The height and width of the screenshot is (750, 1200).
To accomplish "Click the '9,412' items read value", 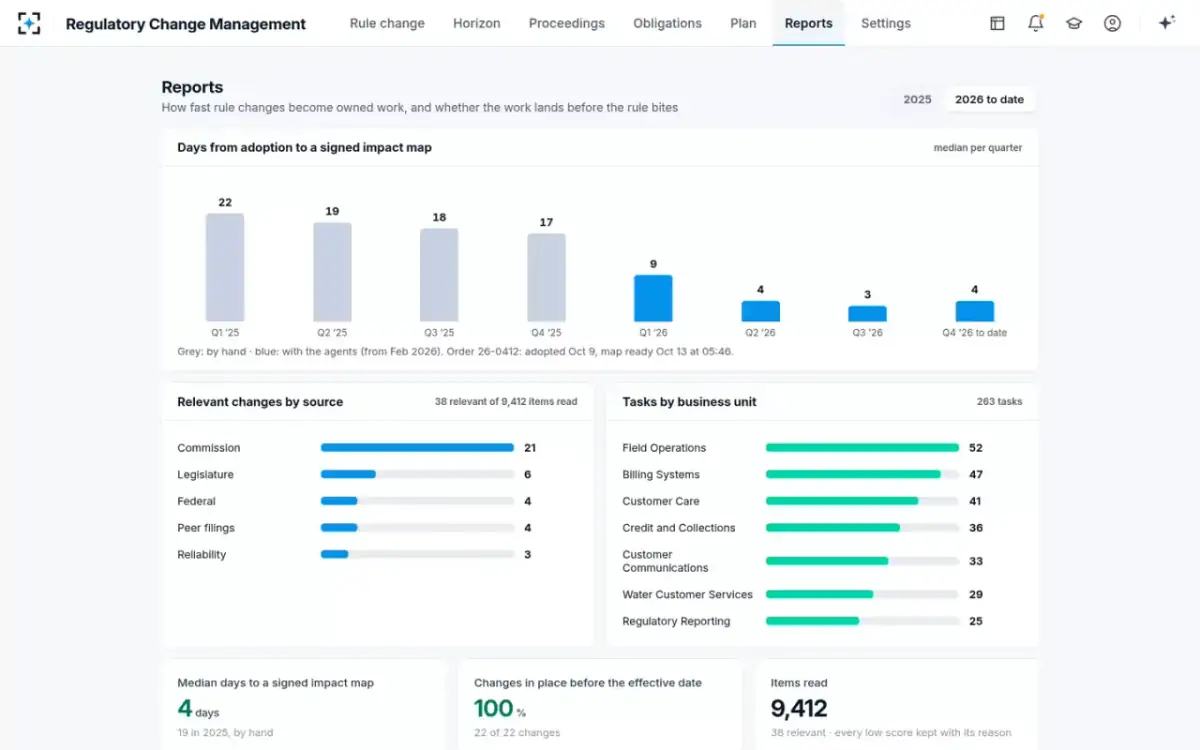I will pos(799,709).
